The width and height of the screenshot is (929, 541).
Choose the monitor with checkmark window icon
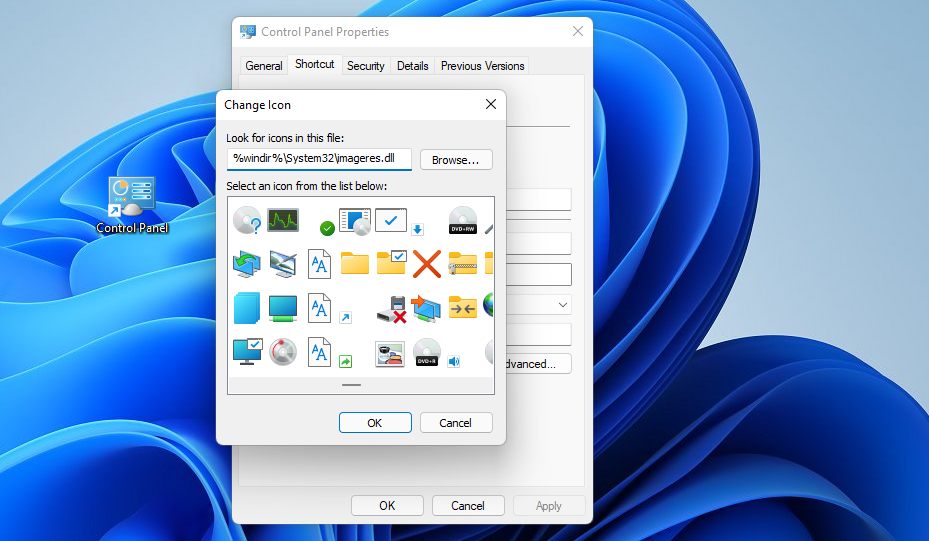[x=247, y=351]
